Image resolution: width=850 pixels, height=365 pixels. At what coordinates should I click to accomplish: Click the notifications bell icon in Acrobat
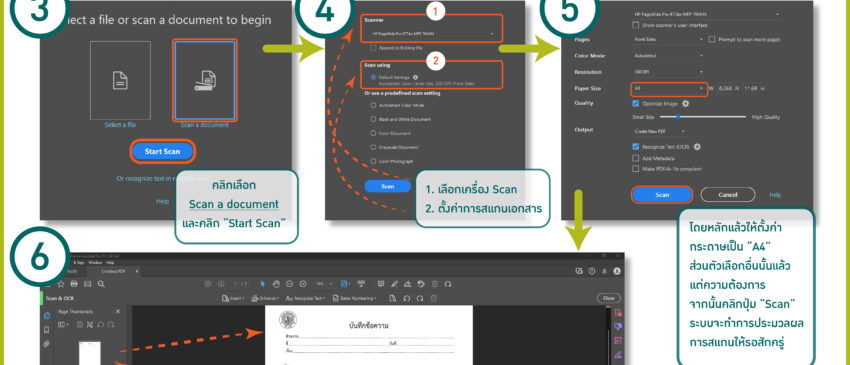click(x=604, y=271)
